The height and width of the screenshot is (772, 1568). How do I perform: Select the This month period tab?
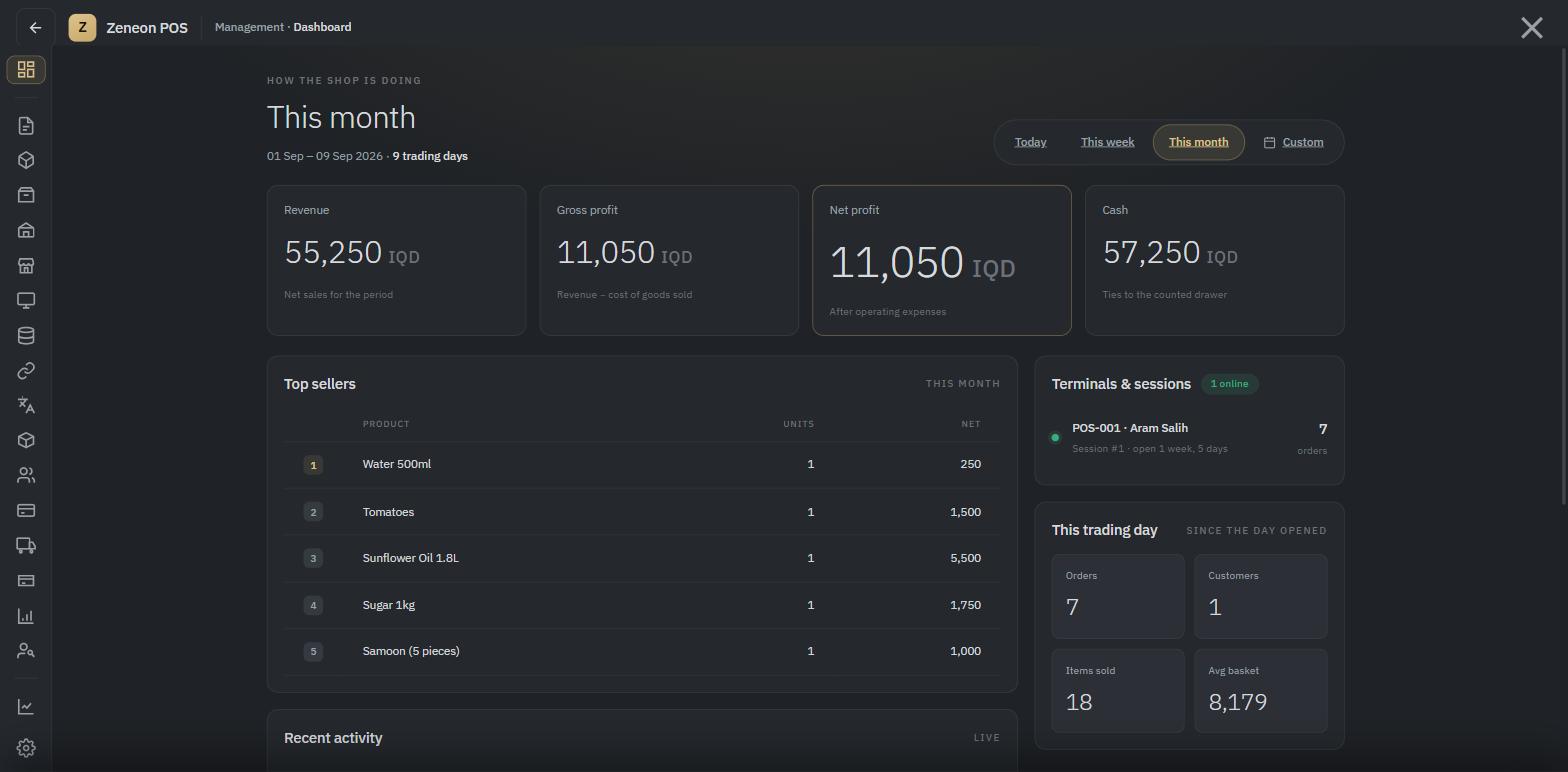point(1198,142)
